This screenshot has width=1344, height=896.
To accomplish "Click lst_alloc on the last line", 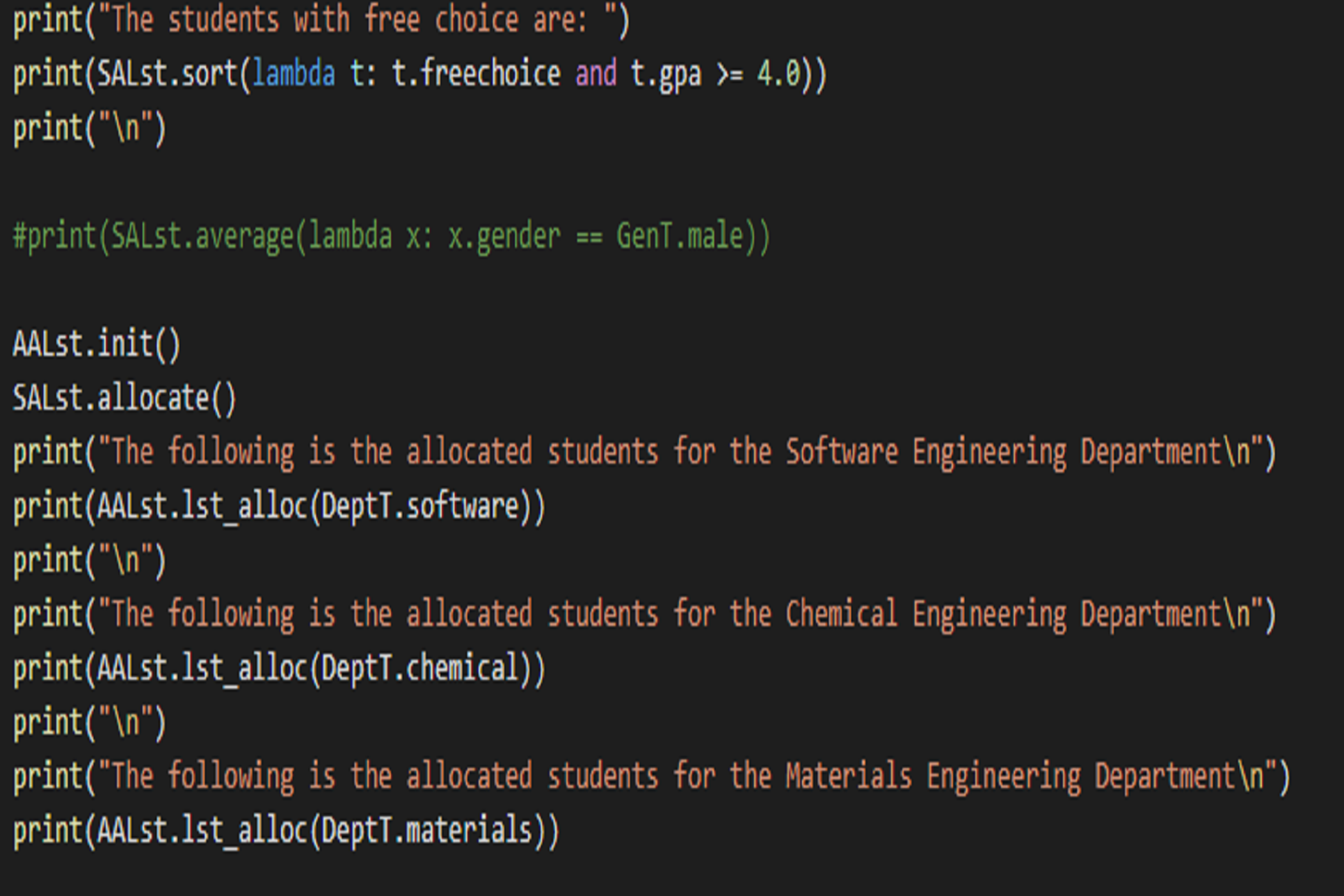I will click(244, 830).
